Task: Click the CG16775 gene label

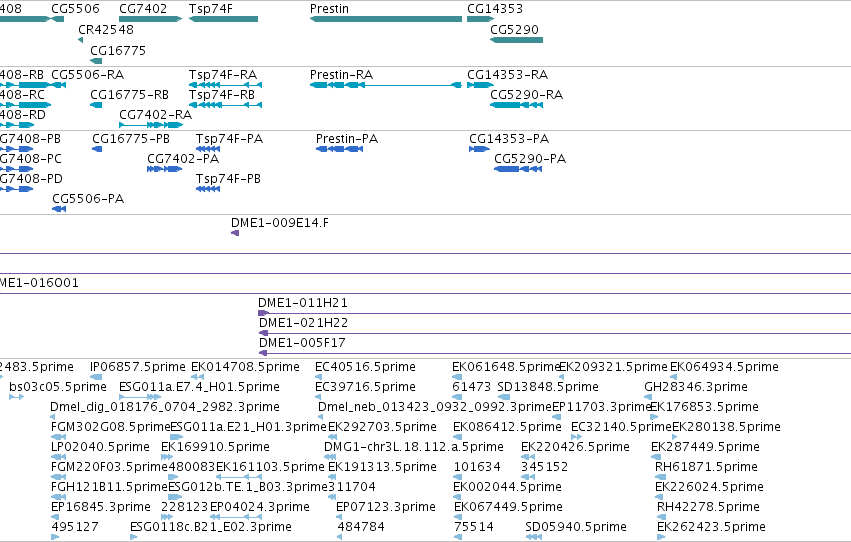Action: pyautogui.click(x=118, y=50)
